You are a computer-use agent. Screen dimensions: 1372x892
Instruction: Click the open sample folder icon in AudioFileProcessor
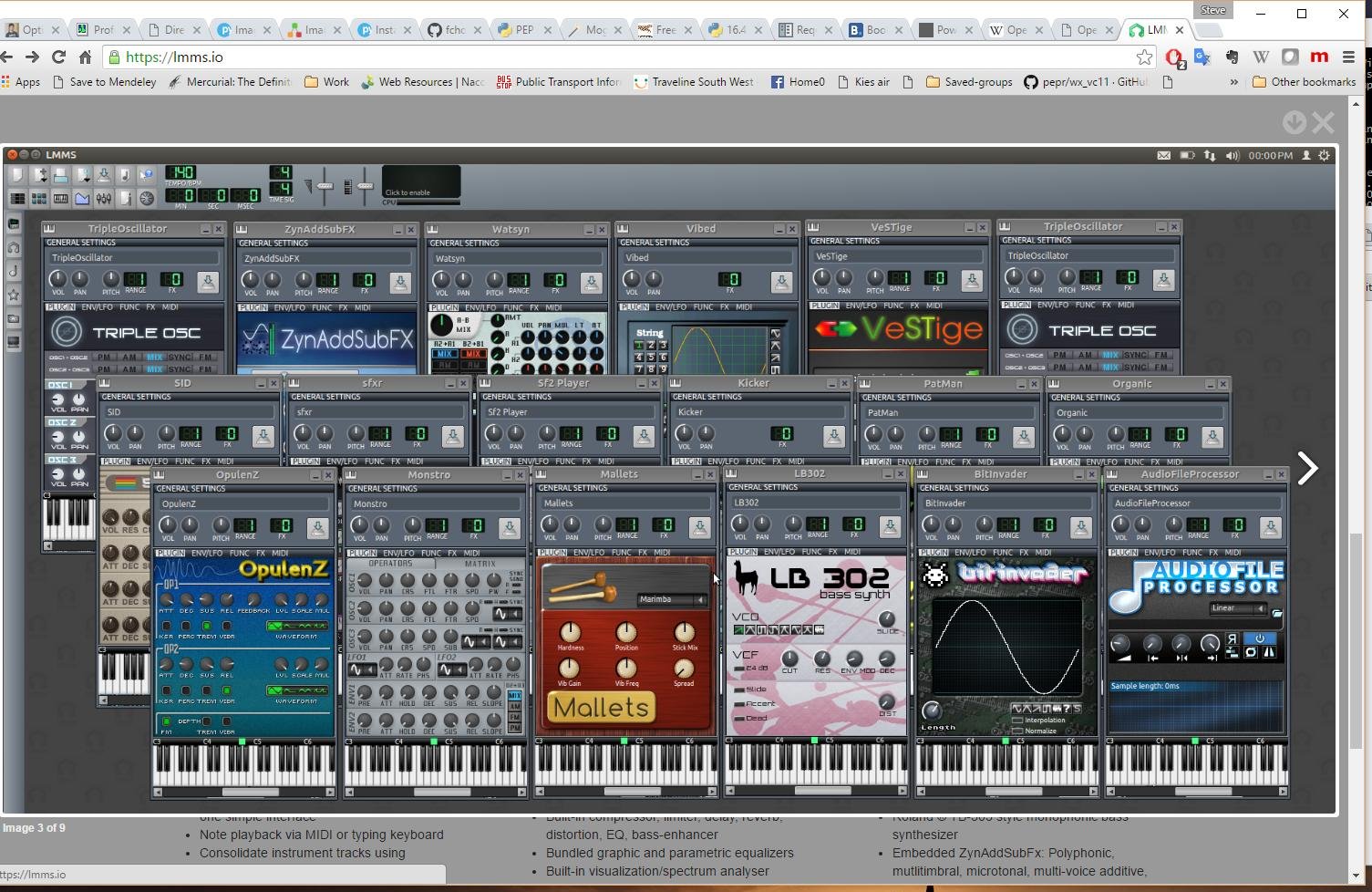coord(1277,614)
